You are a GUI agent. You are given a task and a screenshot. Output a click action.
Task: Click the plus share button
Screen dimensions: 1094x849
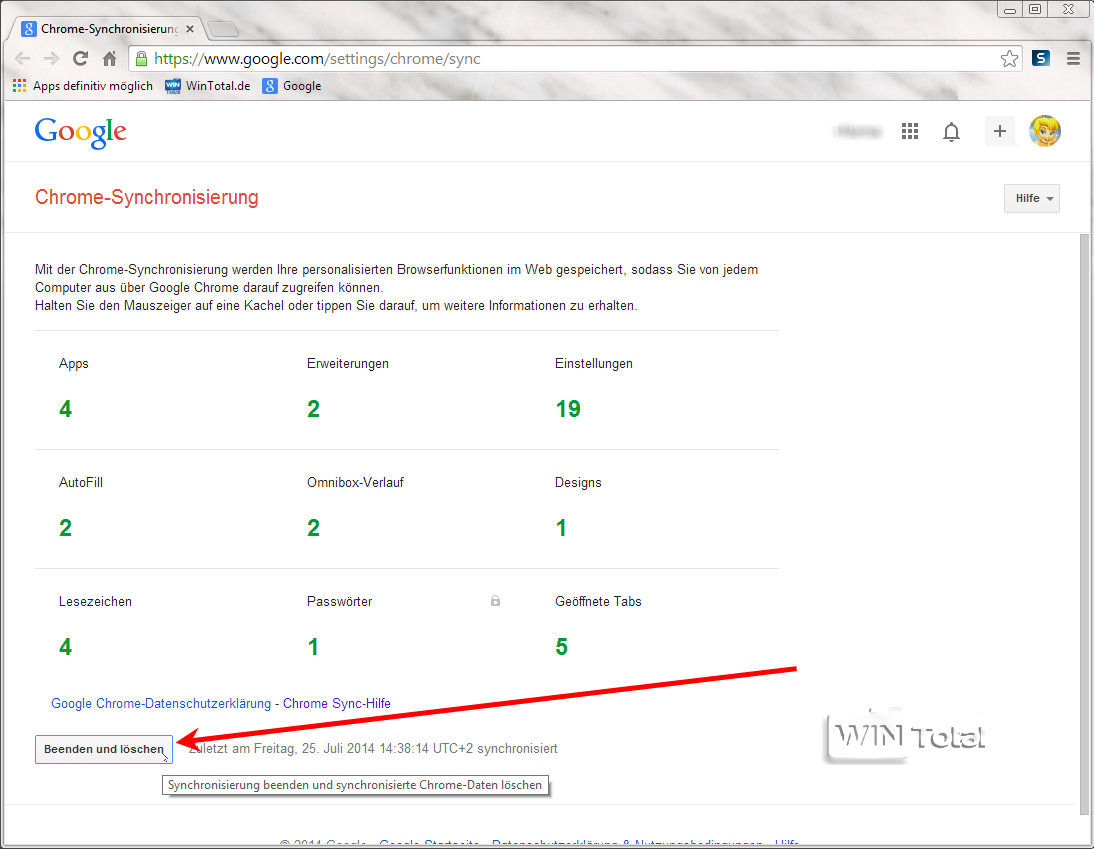click(x=999, y=131)
